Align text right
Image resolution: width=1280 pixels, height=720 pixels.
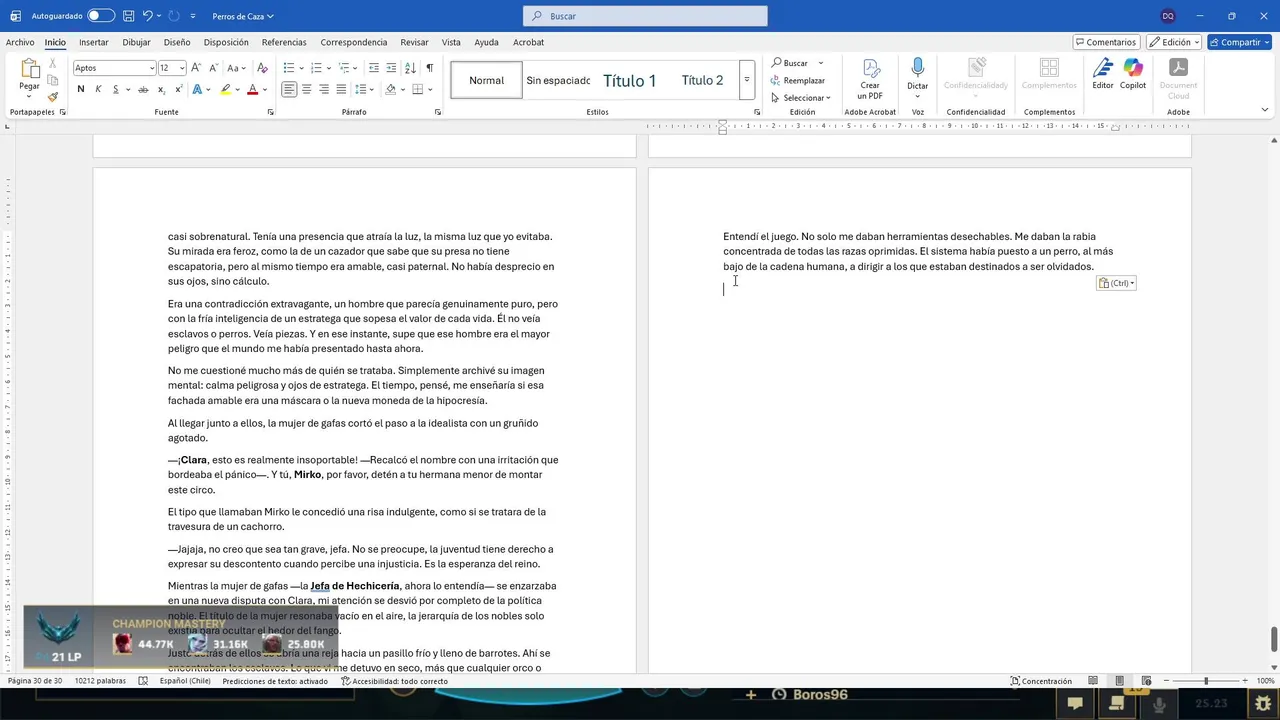pyautogui.click(x=324, y=89)
